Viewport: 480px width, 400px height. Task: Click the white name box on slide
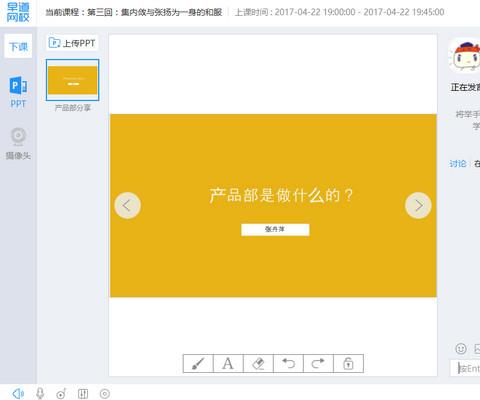click(x=275, y=230)
